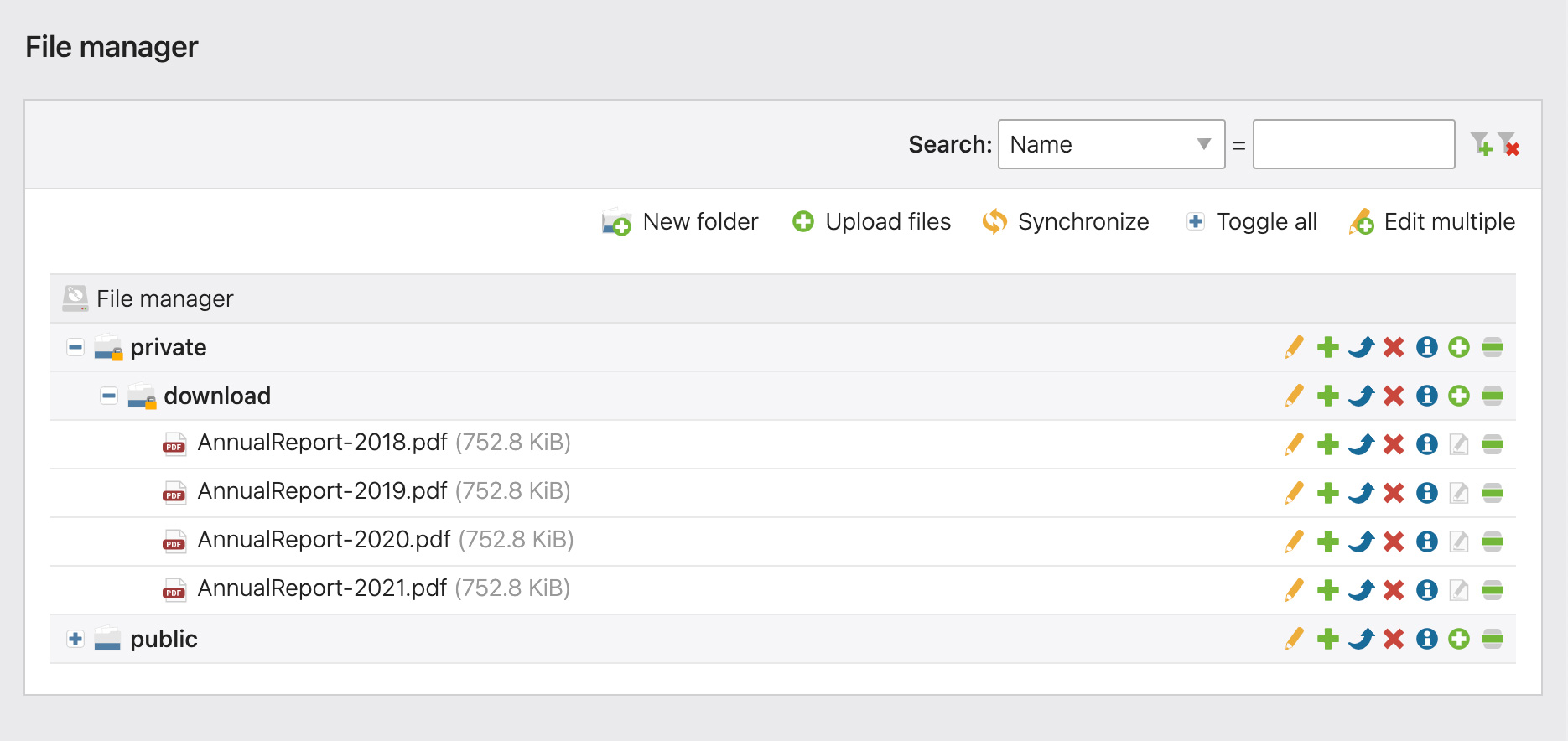This screenshot has height=741, width=1568.
Task: Collapse the download folder
Action: 109,396
